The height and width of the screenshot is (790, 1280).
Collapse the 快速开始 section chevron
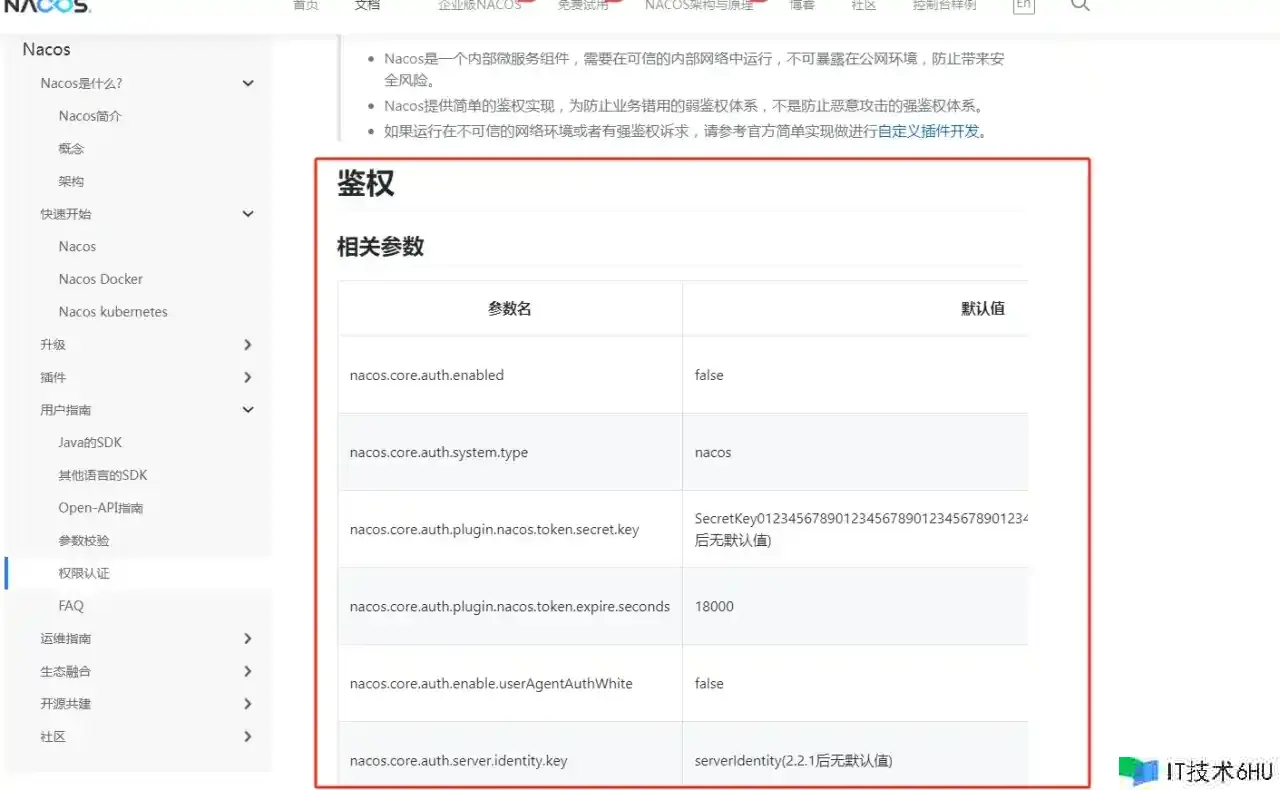click(248, 214)
